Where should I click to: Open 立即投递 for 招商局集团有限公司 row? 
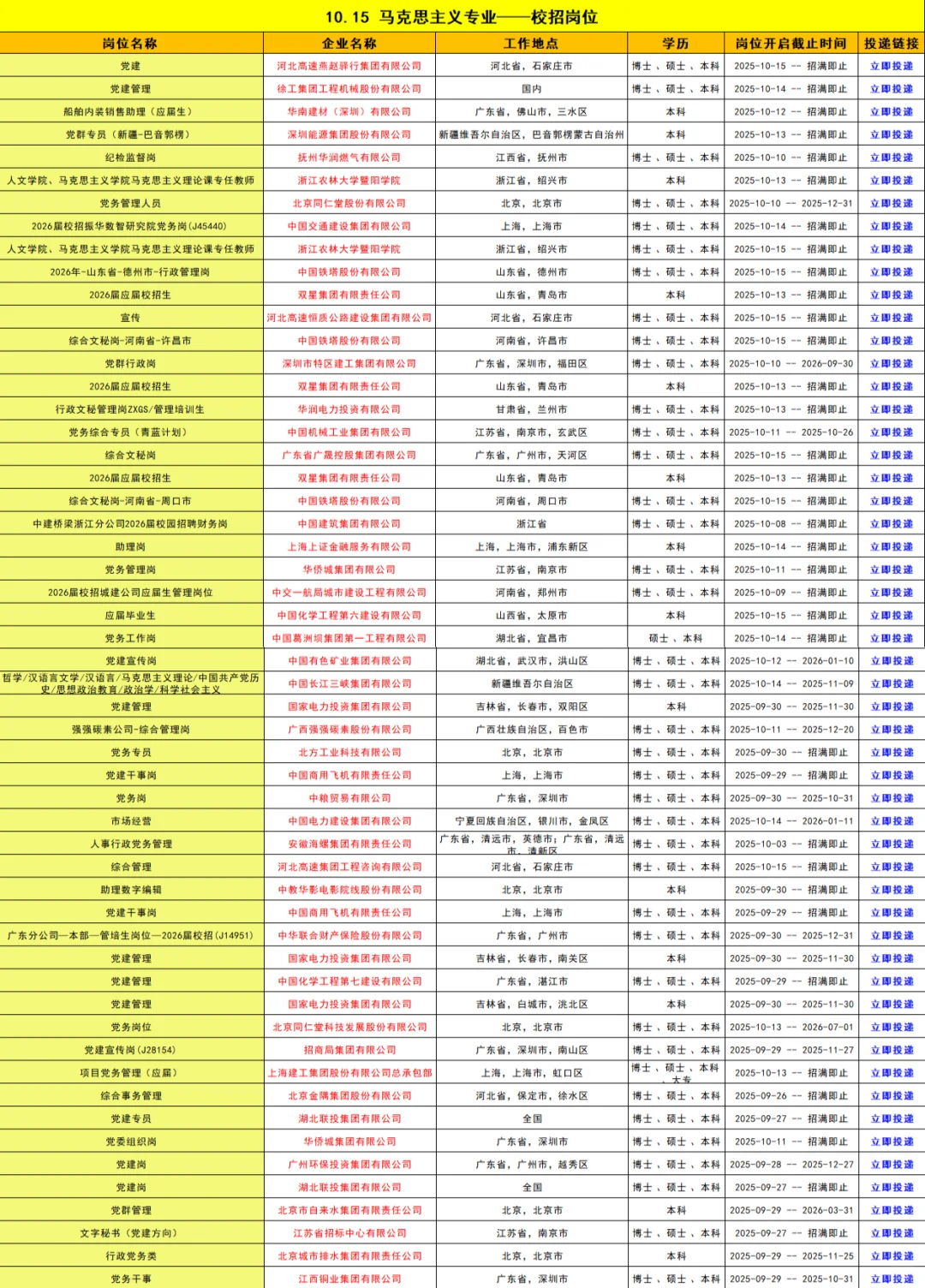(892, 1050)
